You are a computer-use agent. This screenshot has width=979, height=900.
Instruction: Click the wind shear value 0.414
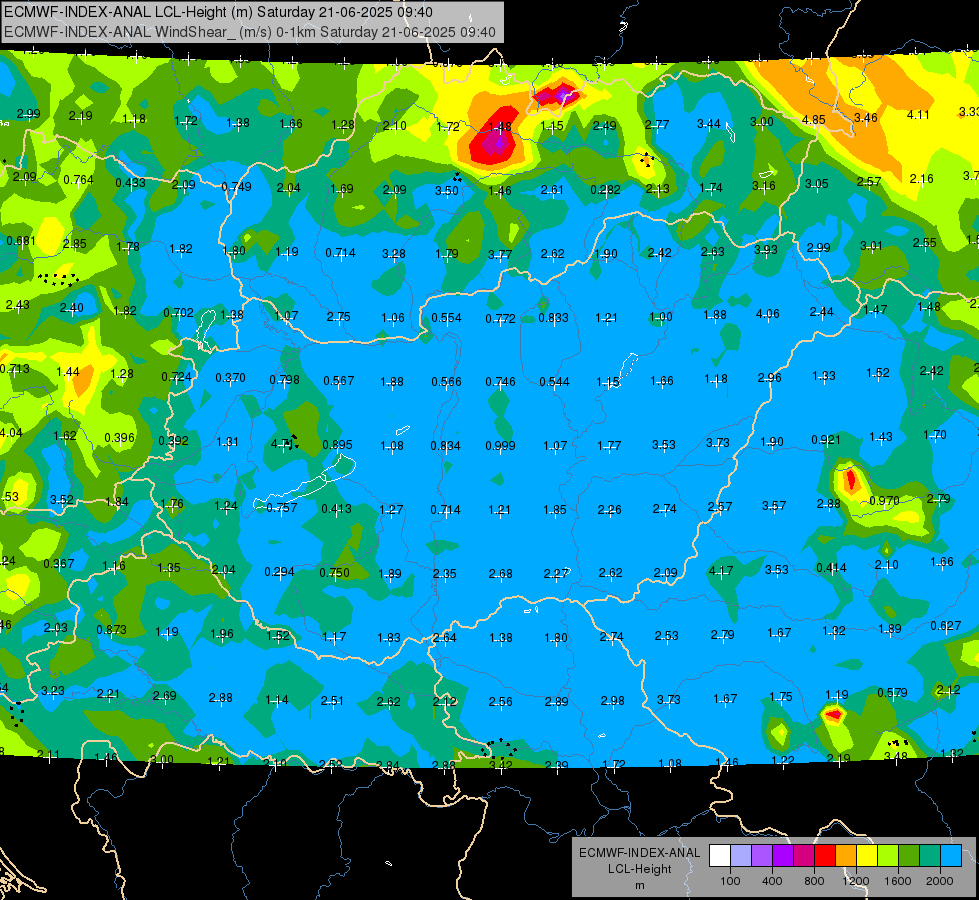[831, 568]
